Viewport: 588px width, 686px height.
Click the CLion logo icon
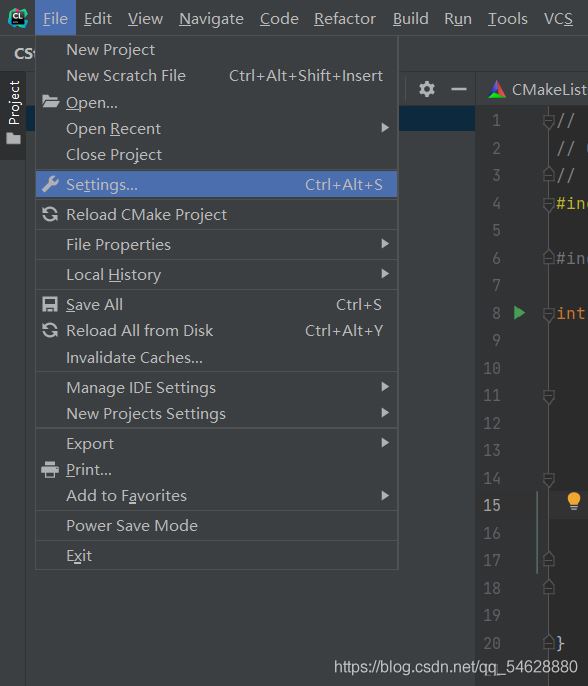click(x=18, y=18)
